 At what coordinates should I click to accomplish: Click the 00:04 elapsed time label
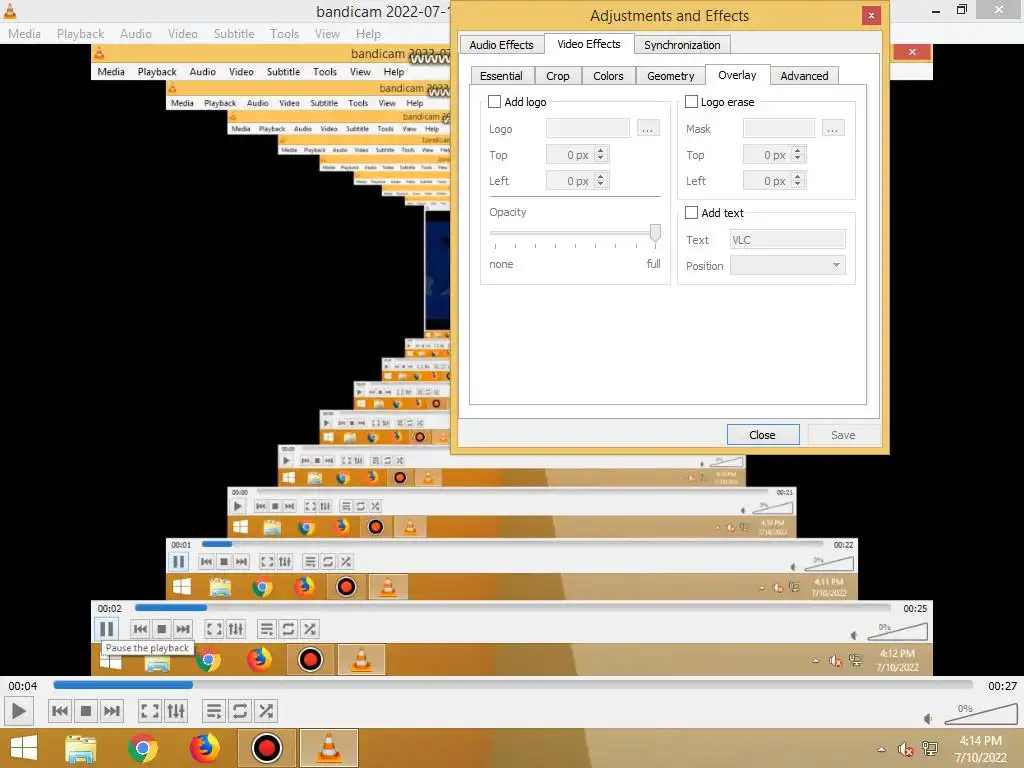pyautogui.click(x=23, y=686)
